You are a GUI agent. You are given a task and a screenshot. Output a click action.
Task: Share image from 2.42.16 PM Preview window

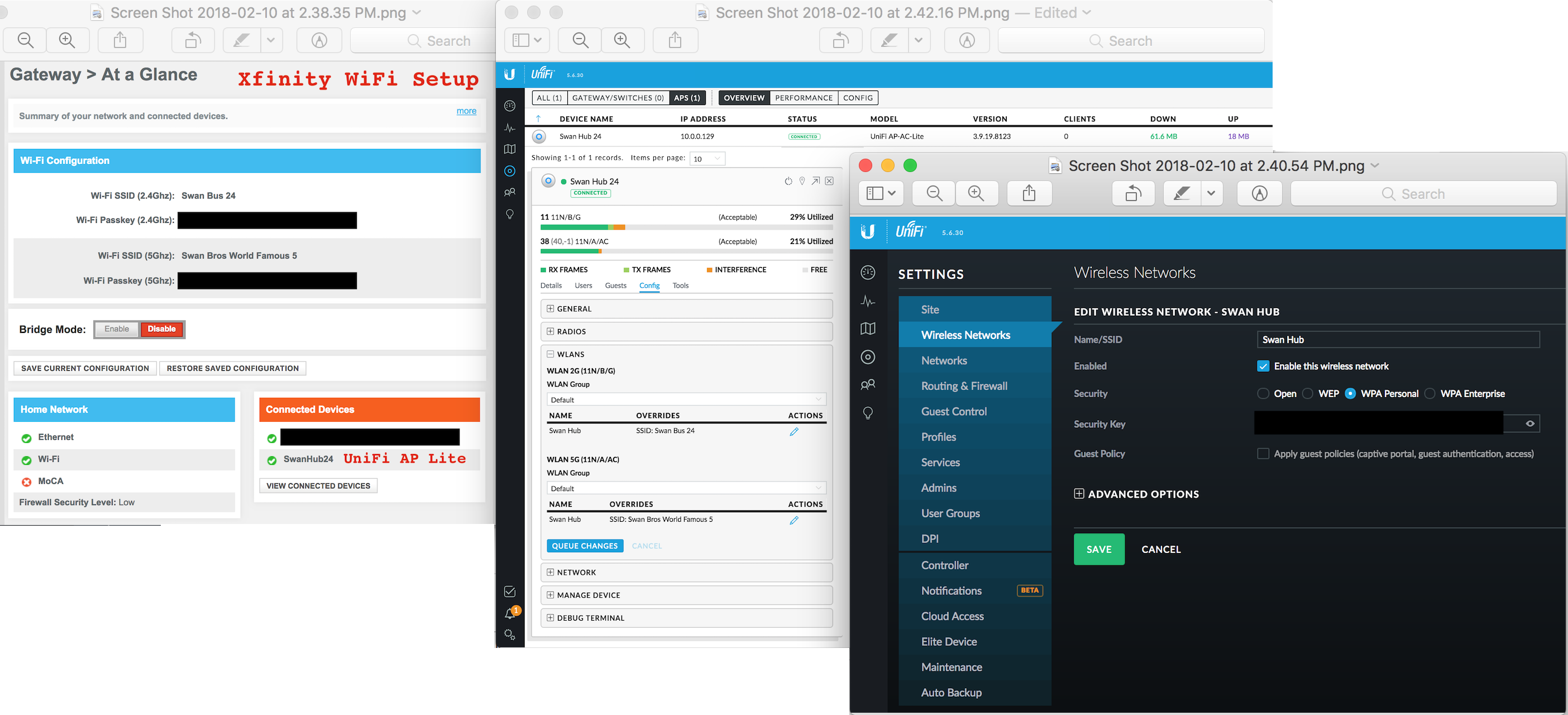tap(675, 40)
